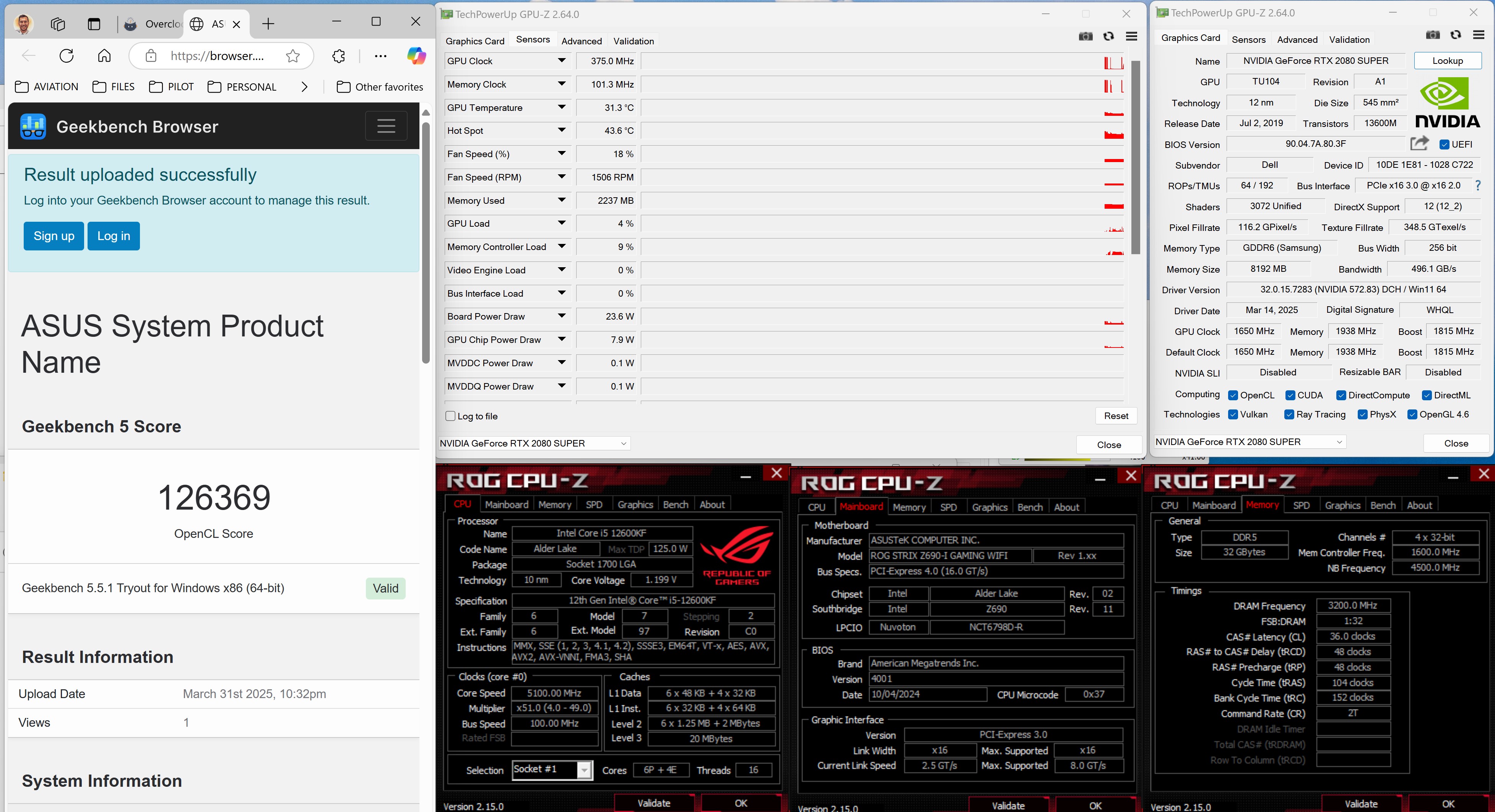Toggle vertical tabs icon in Edge

point(94,24)
